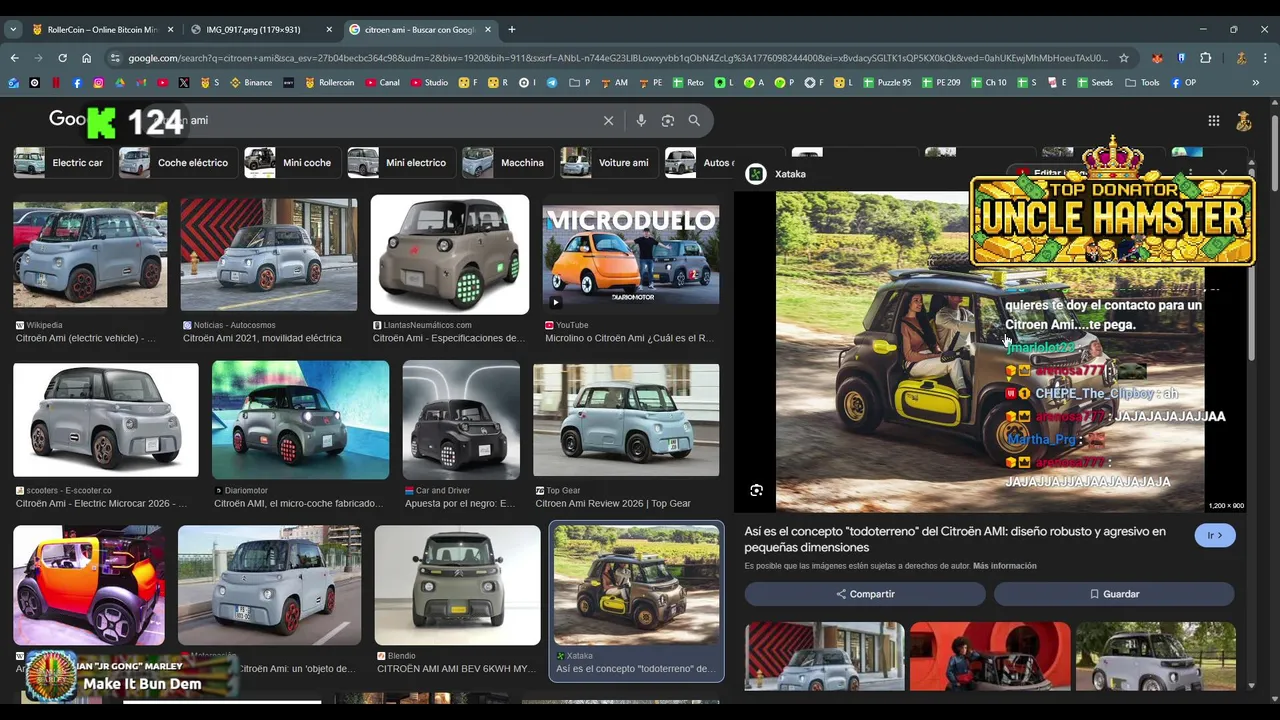The width and height of the screenshot is (1280, 720).
Task: Bookmark this page with the star icon
Action: coord(1124,58)
